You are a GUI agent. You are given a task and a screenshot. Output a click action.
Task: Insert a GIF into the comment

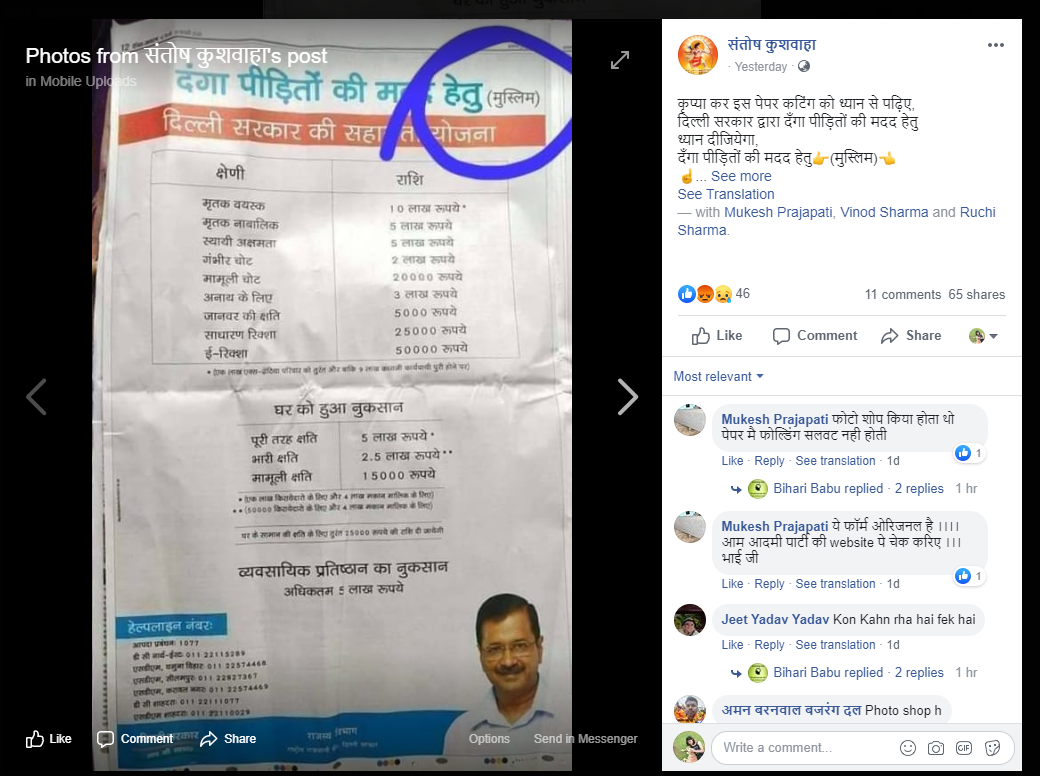(x=964, y=748)
